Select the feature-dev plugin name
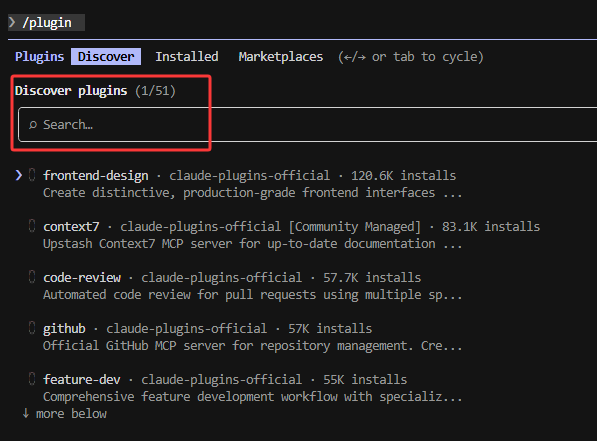Viewport: 597px width, 441px height. point(81,380)
